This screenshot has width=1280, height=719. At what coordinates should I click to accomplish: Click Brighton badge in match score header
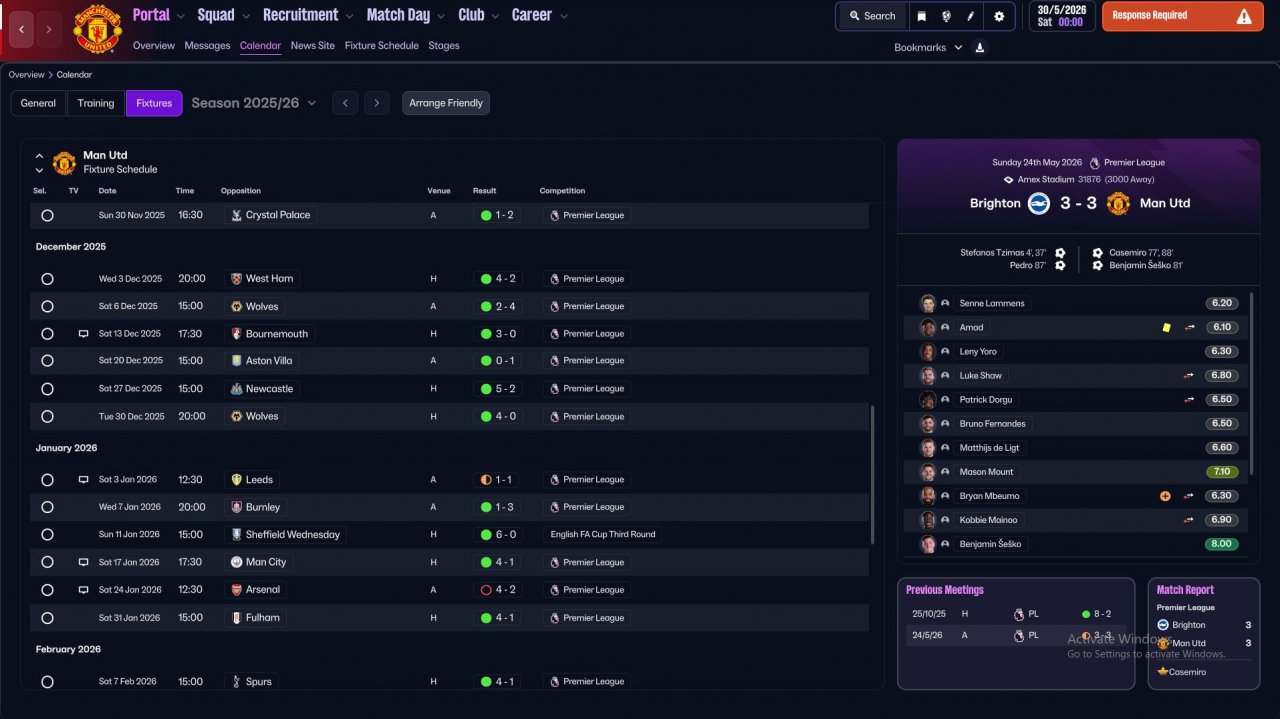pyautogui.click(x=1039, y=203)
